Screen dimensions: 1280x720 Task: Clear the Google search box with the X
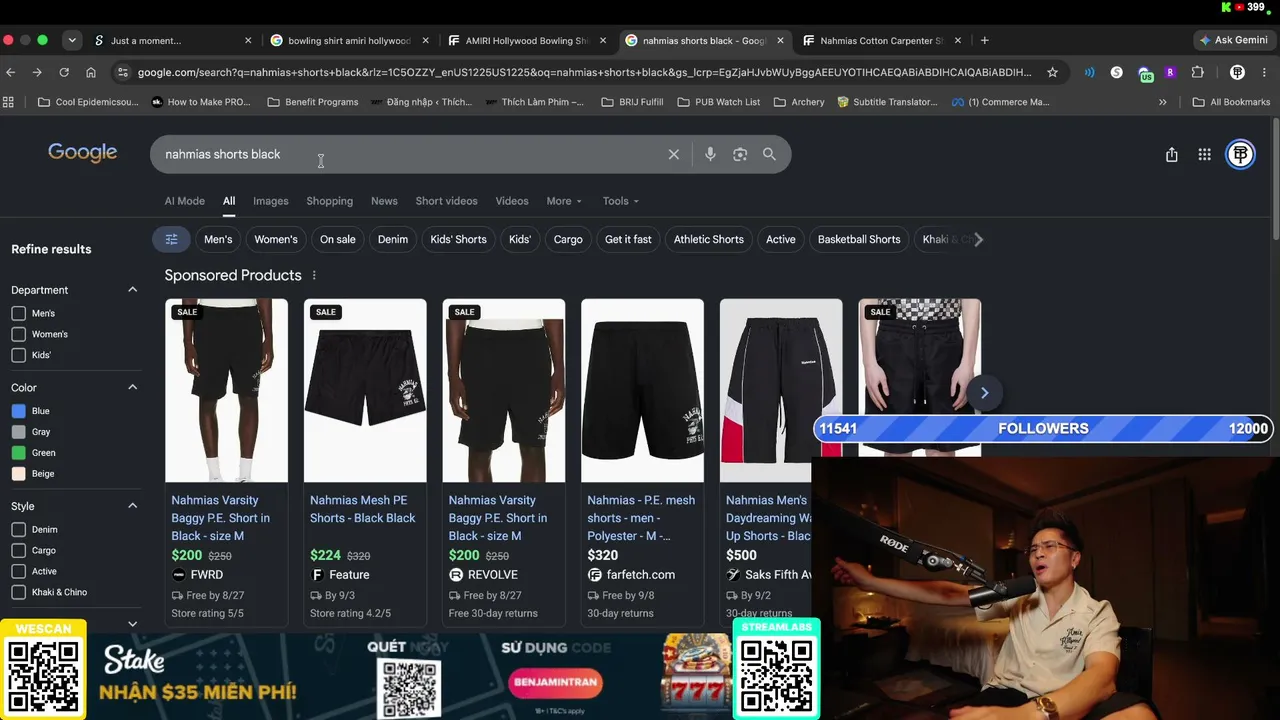pyautogui.click(x=673, y=154)
